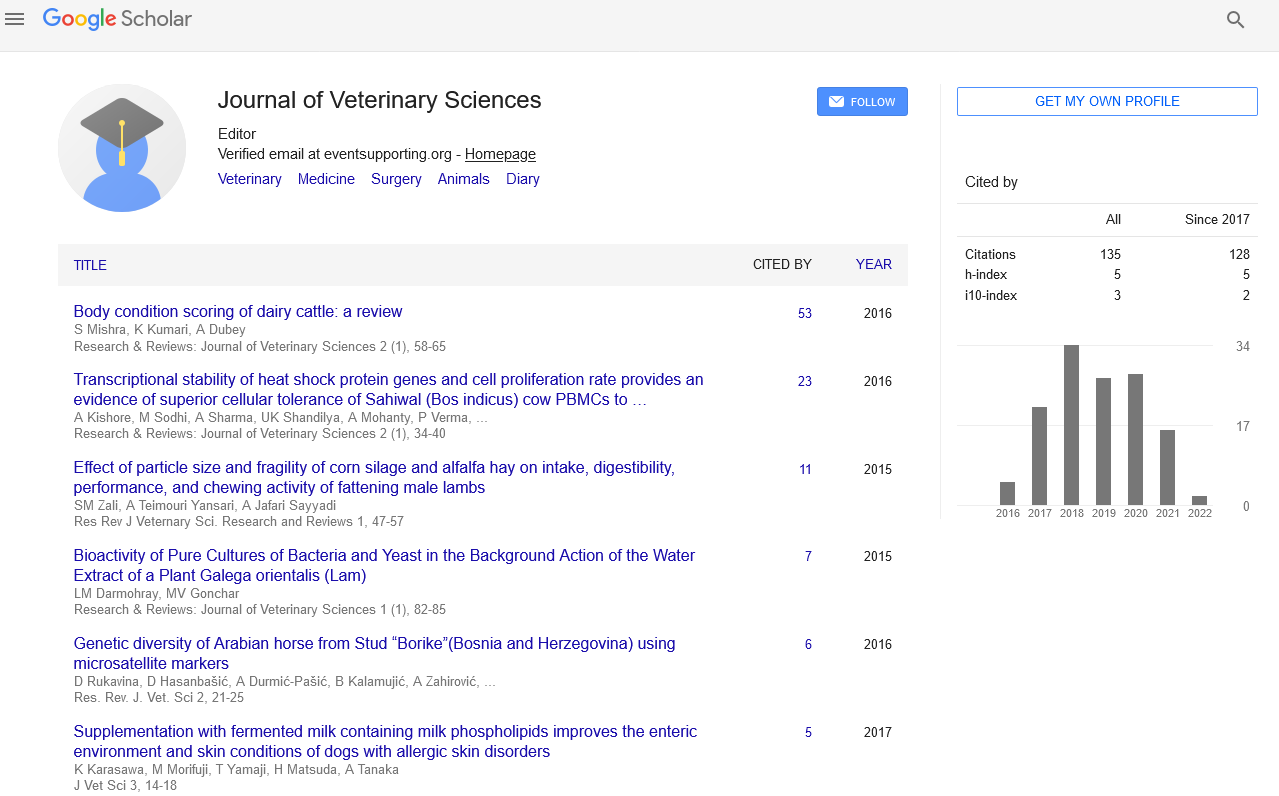1279x796 pixels.
Task: Click Get My Own Profile button
Action: [x=1107, y=102]
